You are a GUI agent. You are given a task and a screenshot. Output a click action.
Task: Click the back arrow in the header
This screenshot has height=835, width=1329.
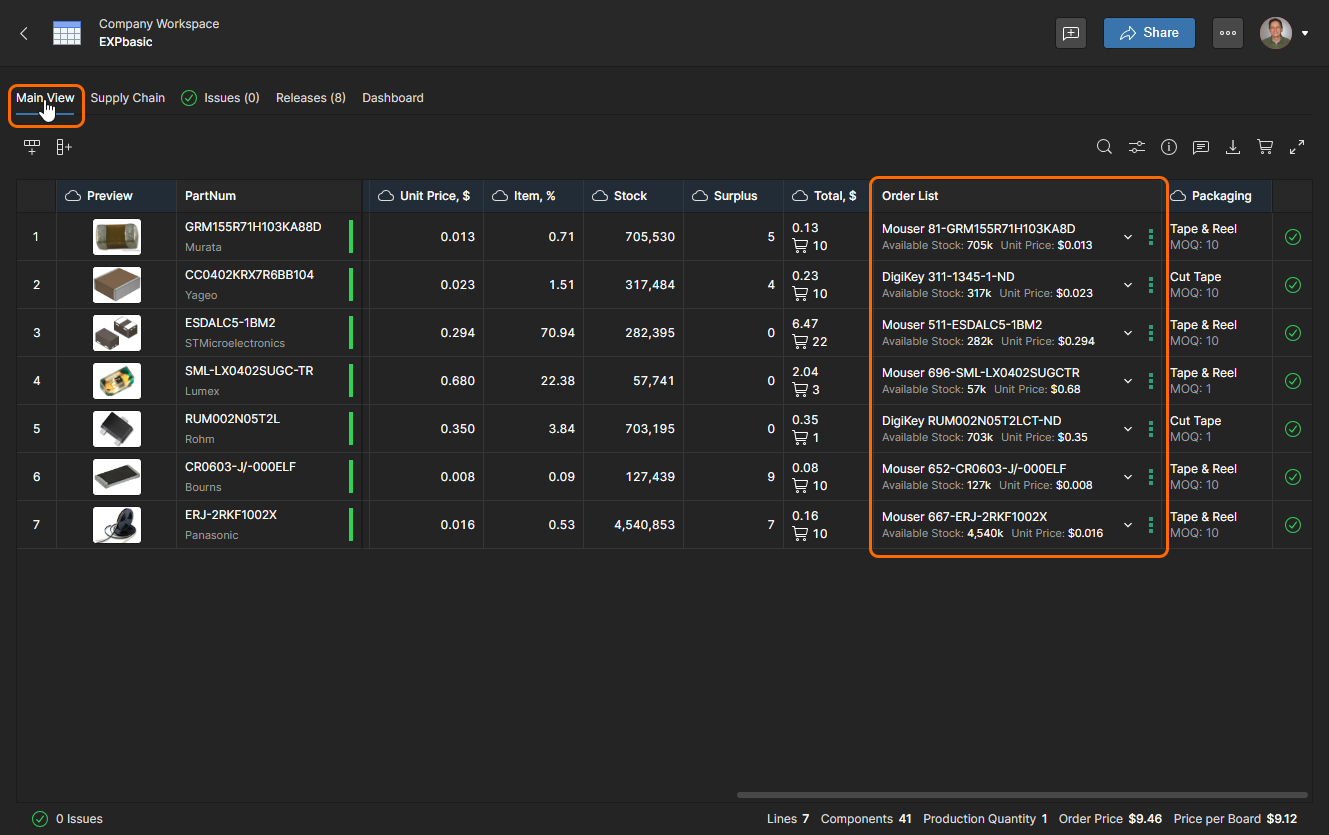coord(24,33)
